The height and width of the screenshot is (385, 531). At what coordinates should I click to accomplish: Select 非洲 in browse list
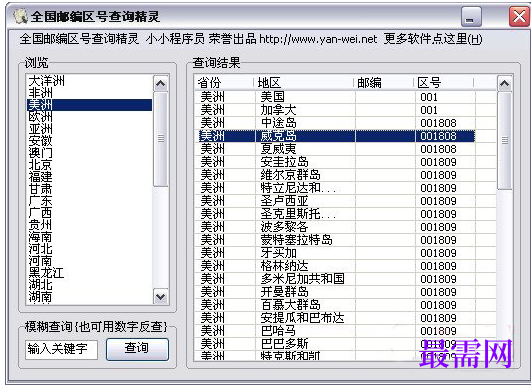coord(89,93)
